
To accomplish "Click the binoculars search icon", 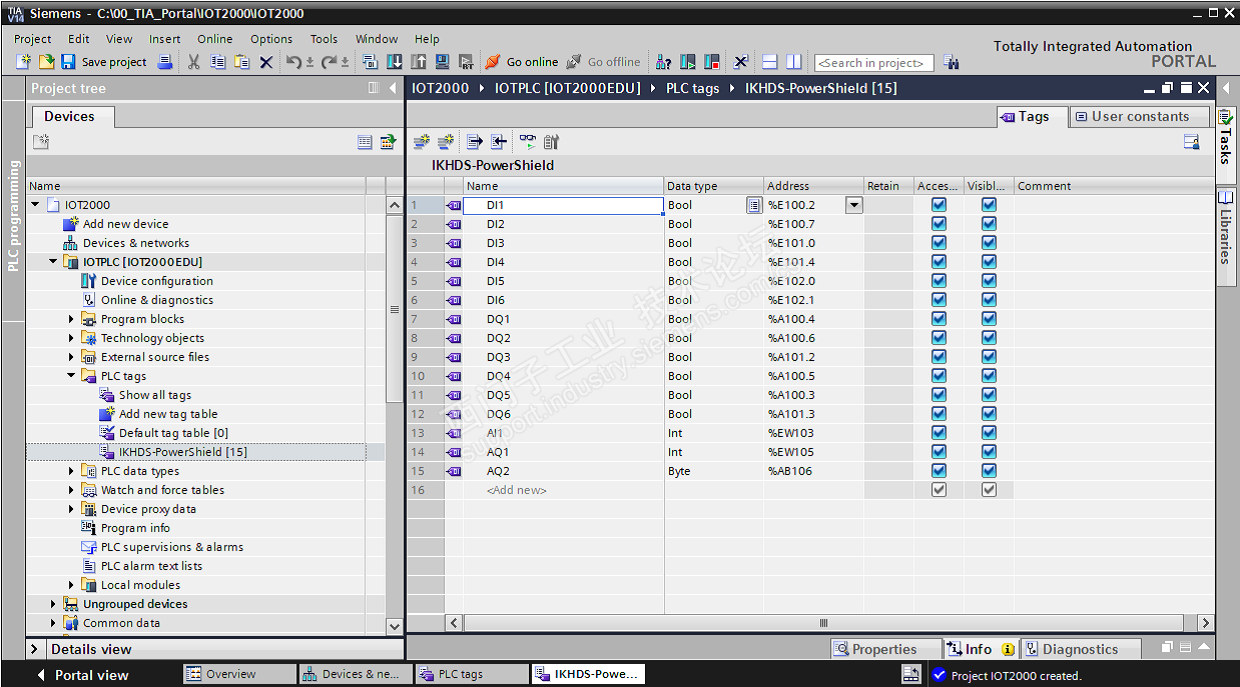I will pyautogui.click(x=951, y=62).
